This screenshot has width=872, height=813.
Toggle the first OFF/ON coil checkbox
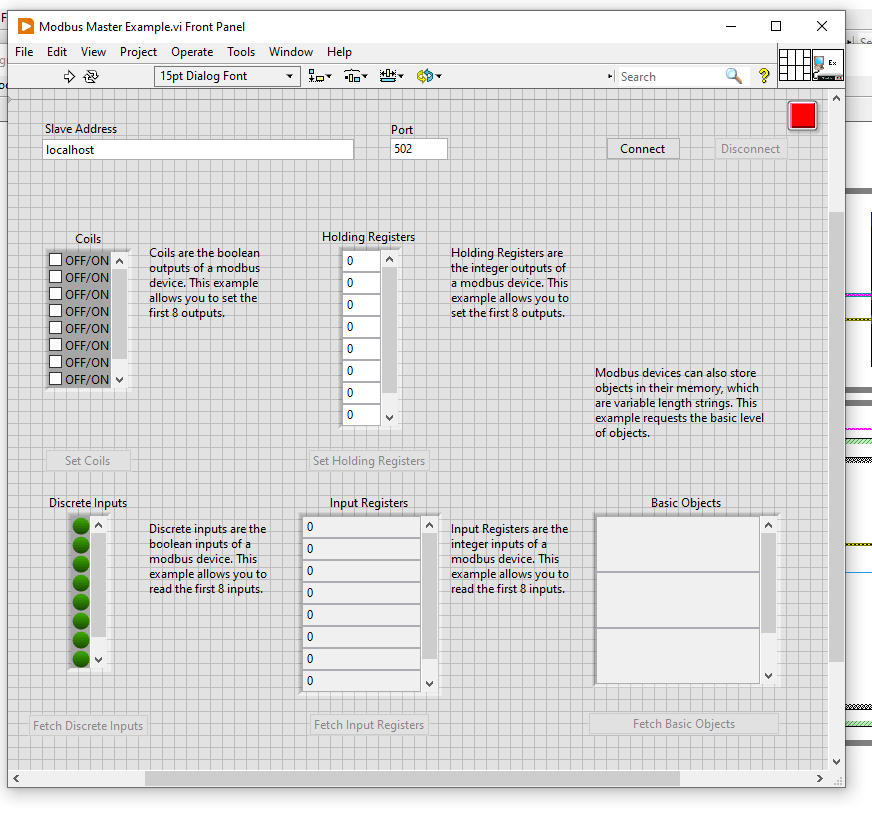pos(55,260)
